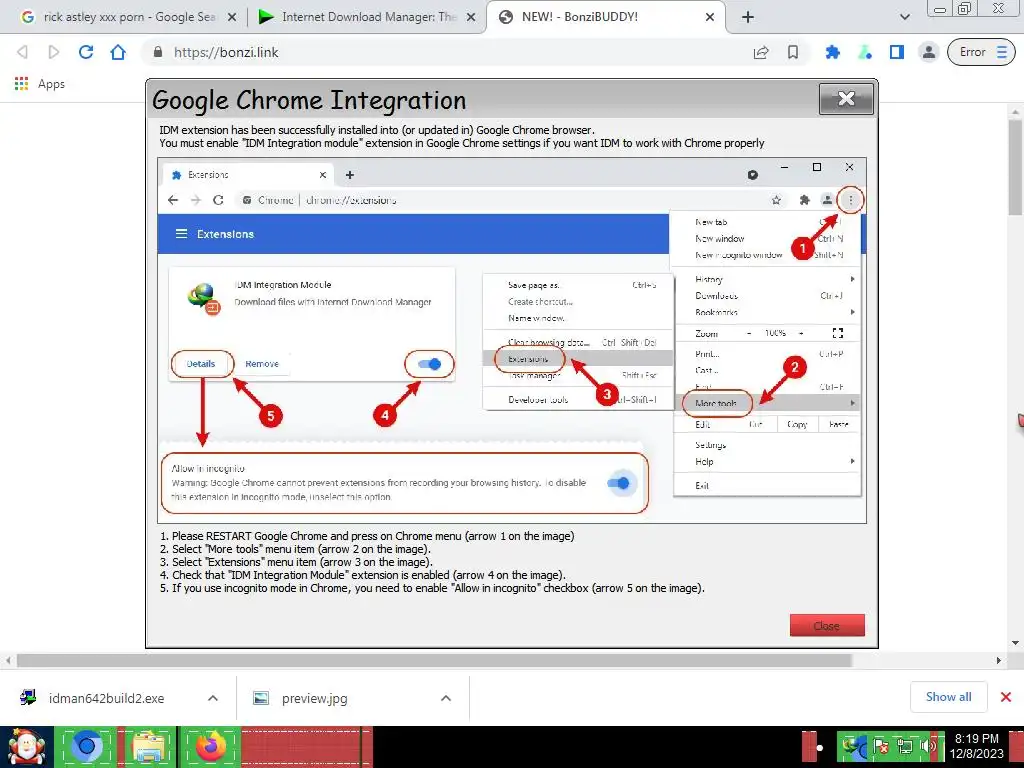Click the green flask extension icon
The width and height of the screenshot is (1024, 768).
tap(865, 52)
